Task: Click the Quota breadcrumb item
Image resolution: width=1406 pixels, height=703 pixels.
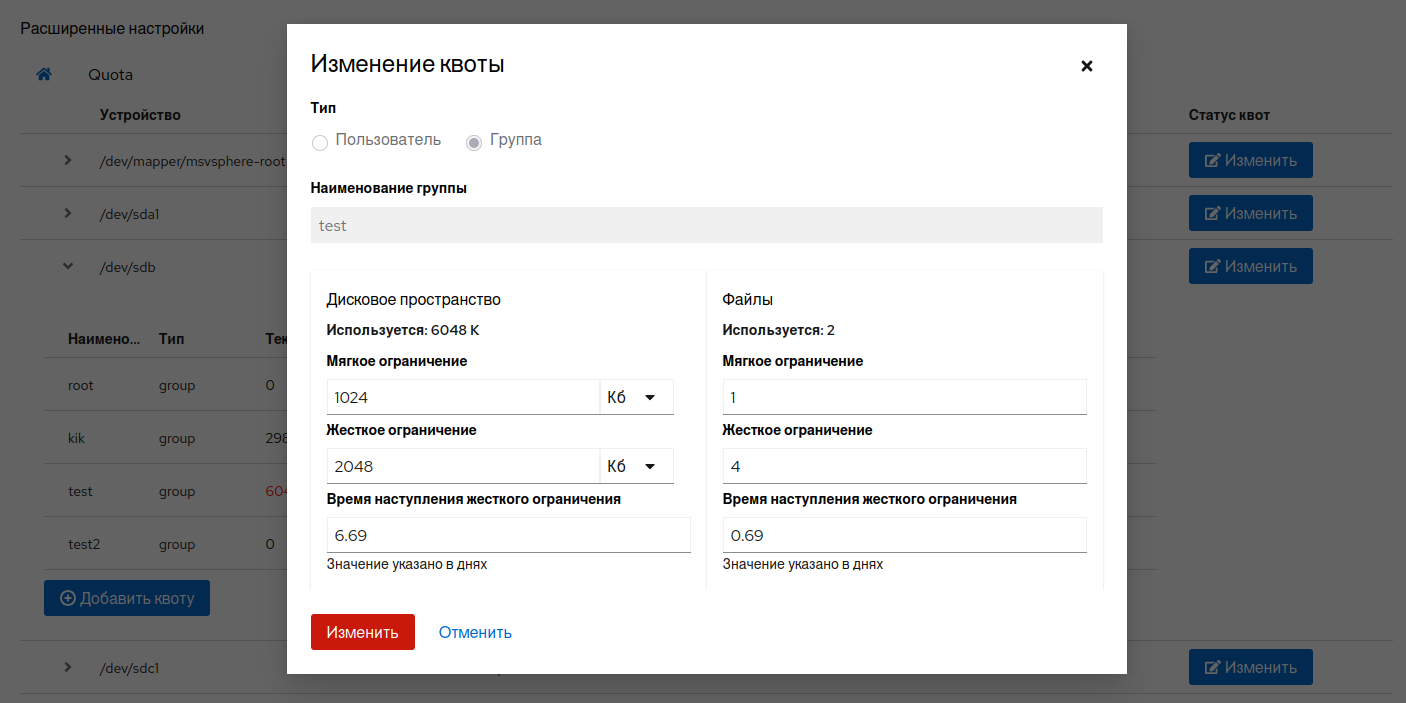Action: [110, 75]
